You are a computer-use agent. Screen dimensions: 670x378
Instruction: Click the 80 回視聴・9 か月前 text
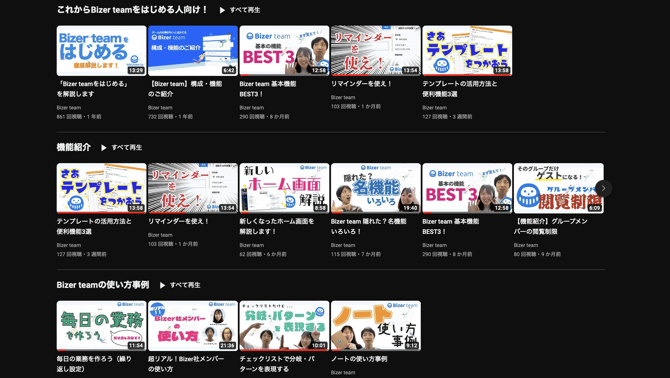click(x=537, y=254)
